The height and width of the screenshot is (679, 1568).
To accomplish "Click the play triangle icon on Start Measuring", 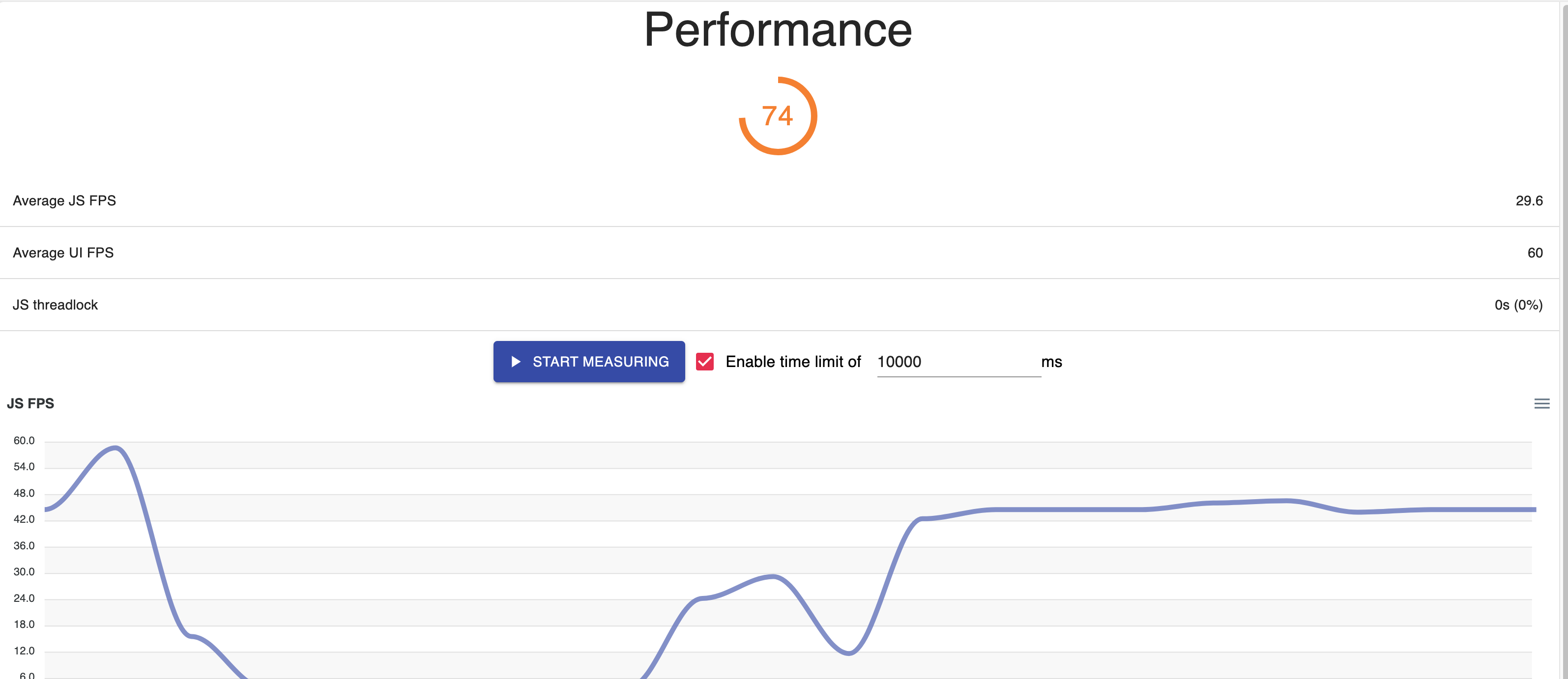I will point(516,362).
